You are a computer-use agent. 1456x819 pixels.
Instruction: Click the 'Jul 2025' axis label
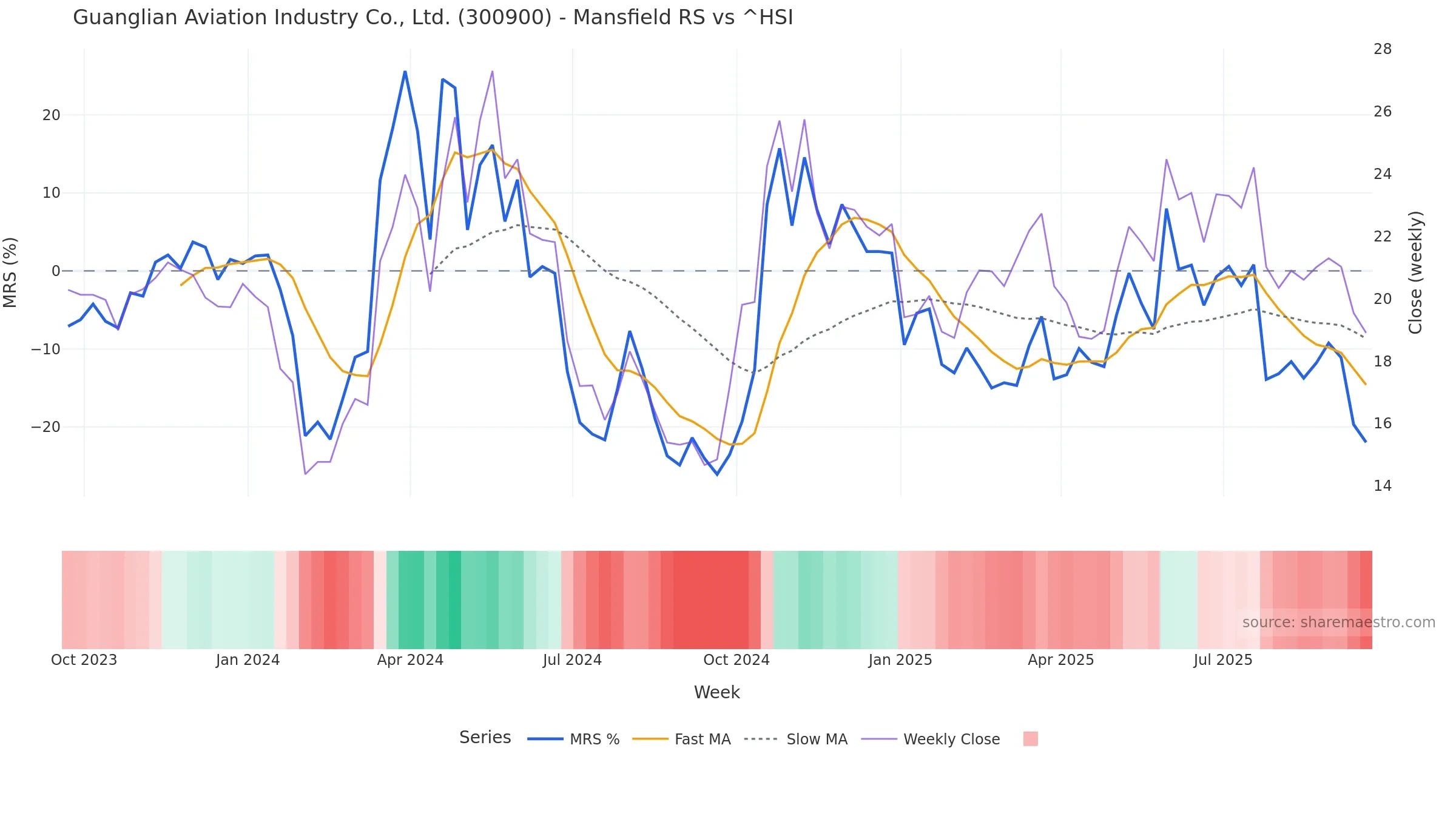[1223, 660]
